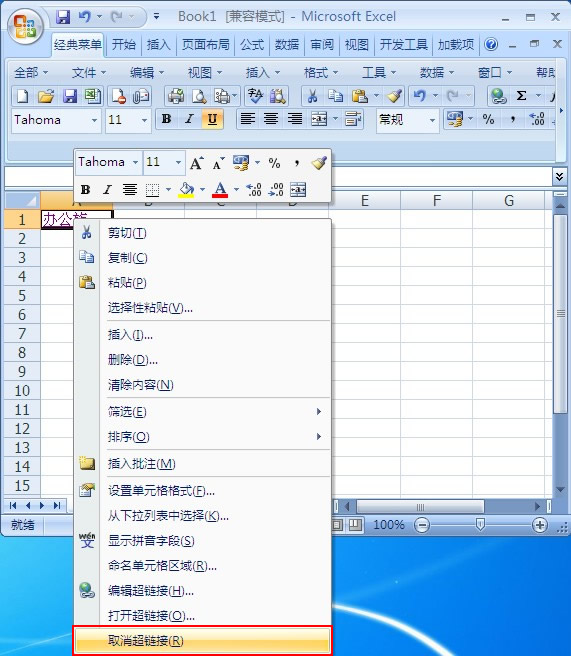Click Save icon in Quick Access Toolbar

pyautogui.click(x=63, y=17)
